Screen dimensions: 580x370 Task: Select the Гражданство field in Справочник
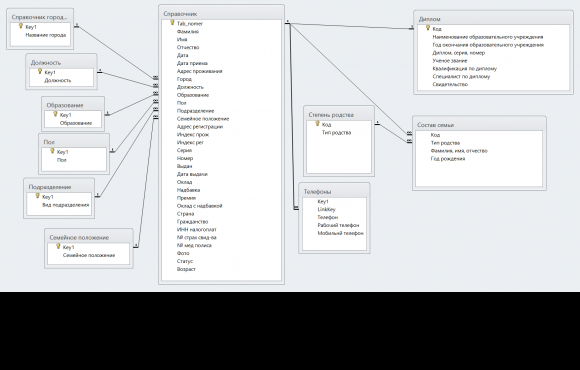[x=192, y=222]
